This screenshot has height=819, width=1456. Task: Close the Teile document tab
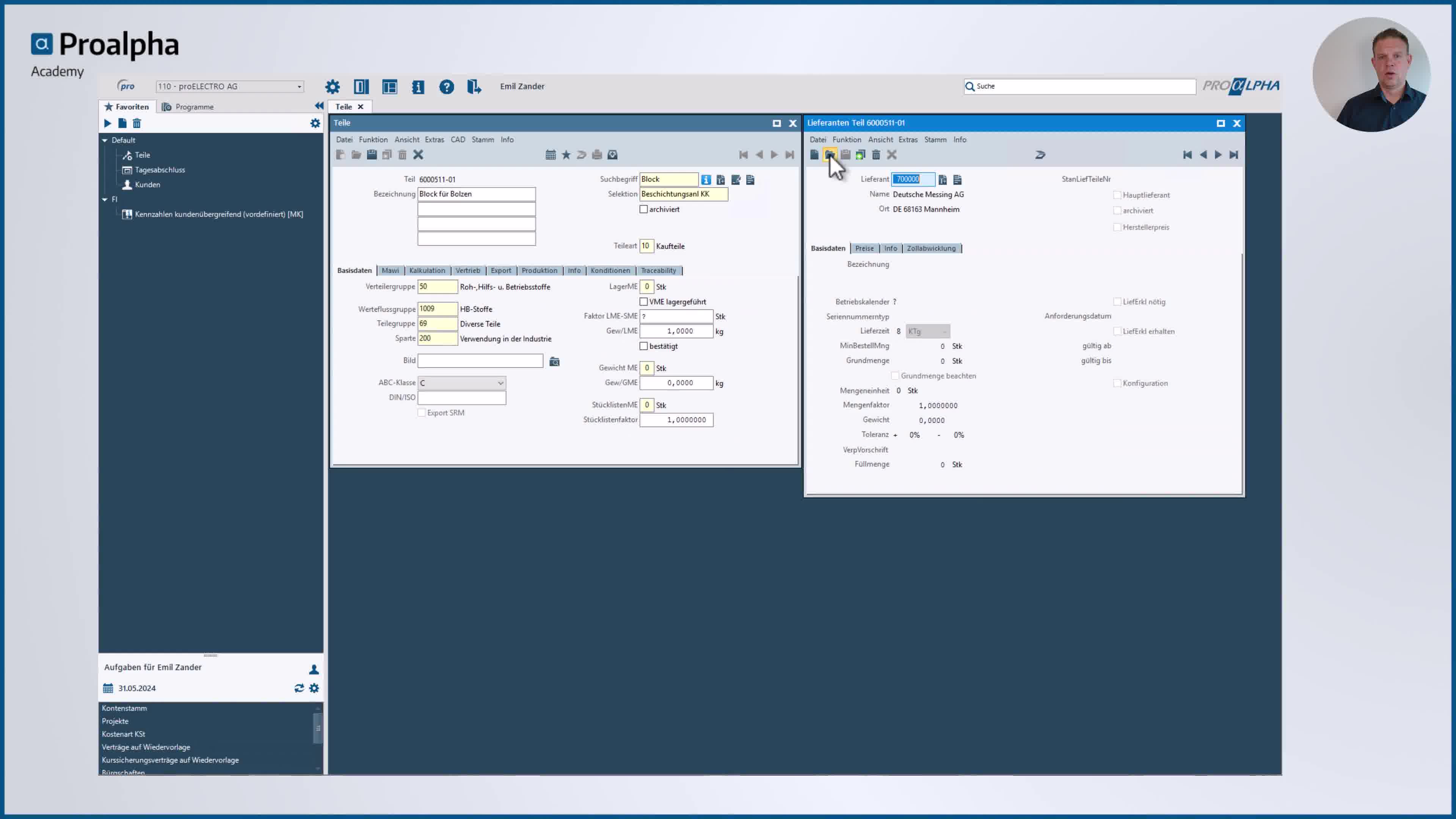coord(360,107)
